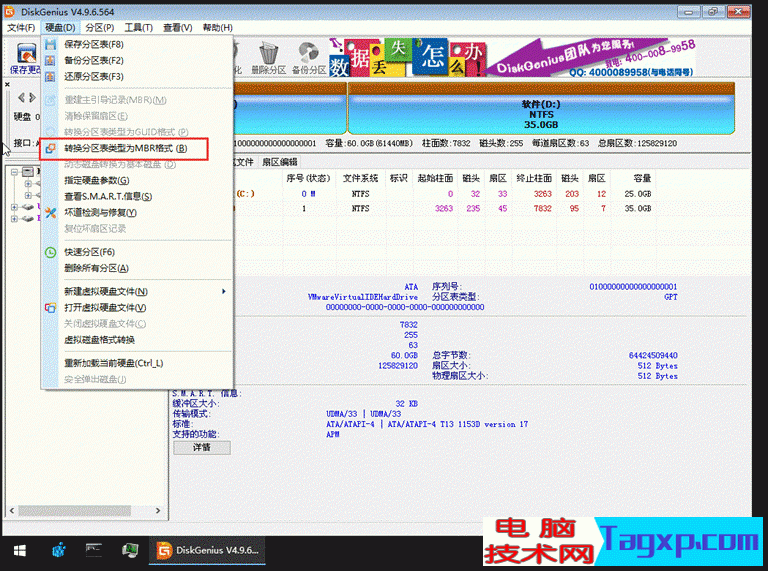Click the DiskGenius advertisement banner
Screen dimensions: 768x571
pyautogui.click(x=512, y=58)
